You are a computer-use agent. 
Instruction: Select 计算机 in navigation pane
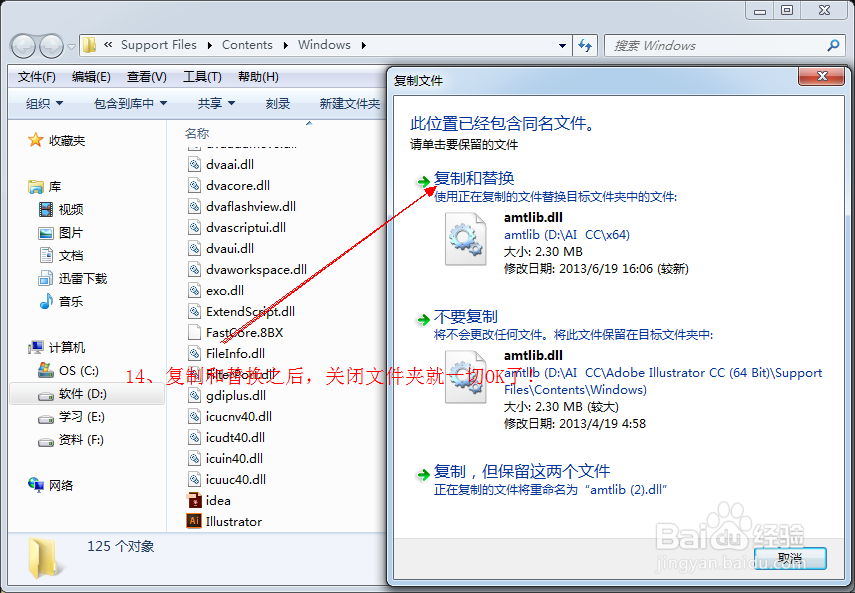57,347
